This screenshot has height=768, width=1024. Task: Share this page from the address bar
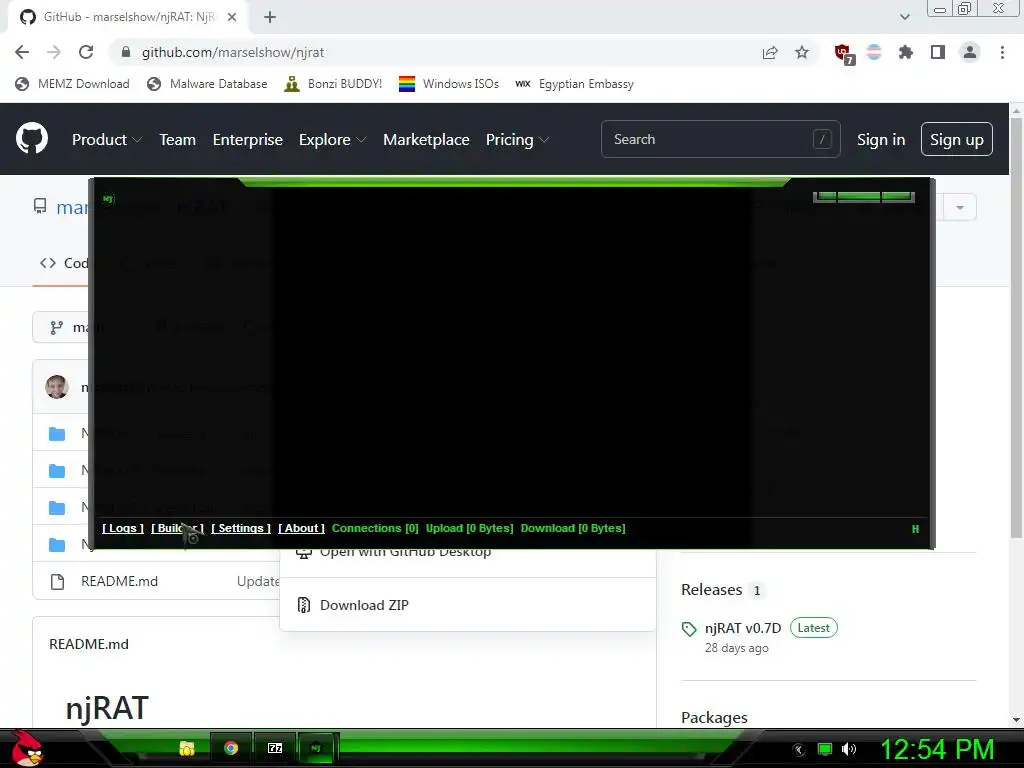(770, 52)
